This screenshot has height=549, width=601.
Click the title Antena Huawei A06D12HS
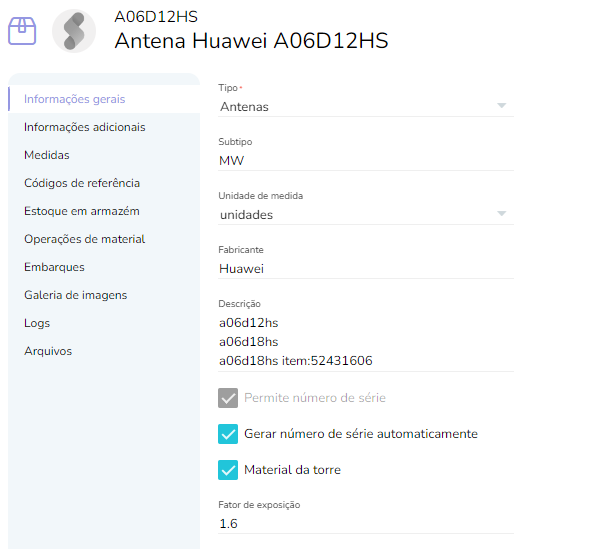coord(251,41)
